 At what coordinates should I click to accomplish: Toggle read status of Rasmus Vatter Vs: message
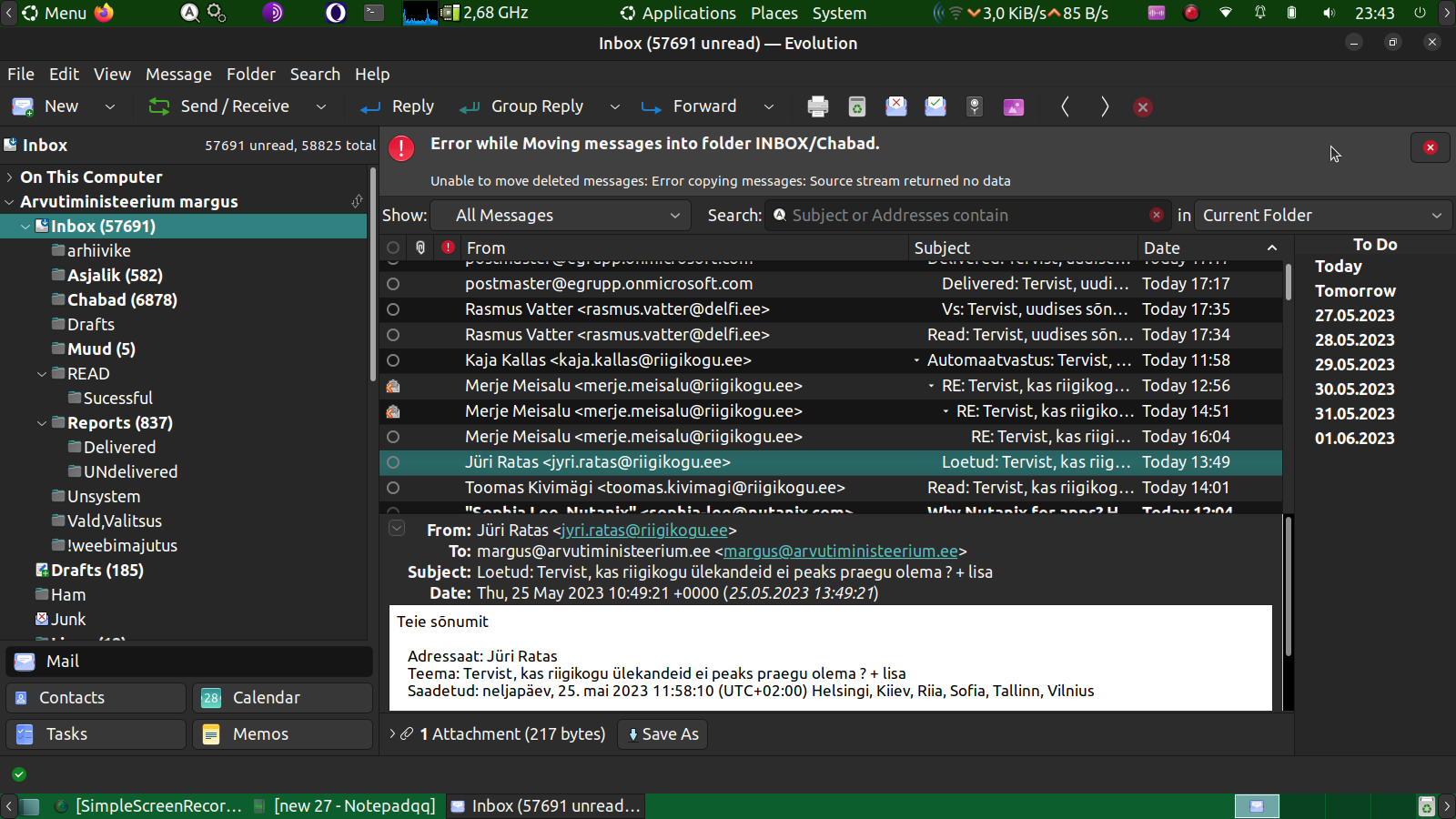pyautogui.click(x=393, y=309)
